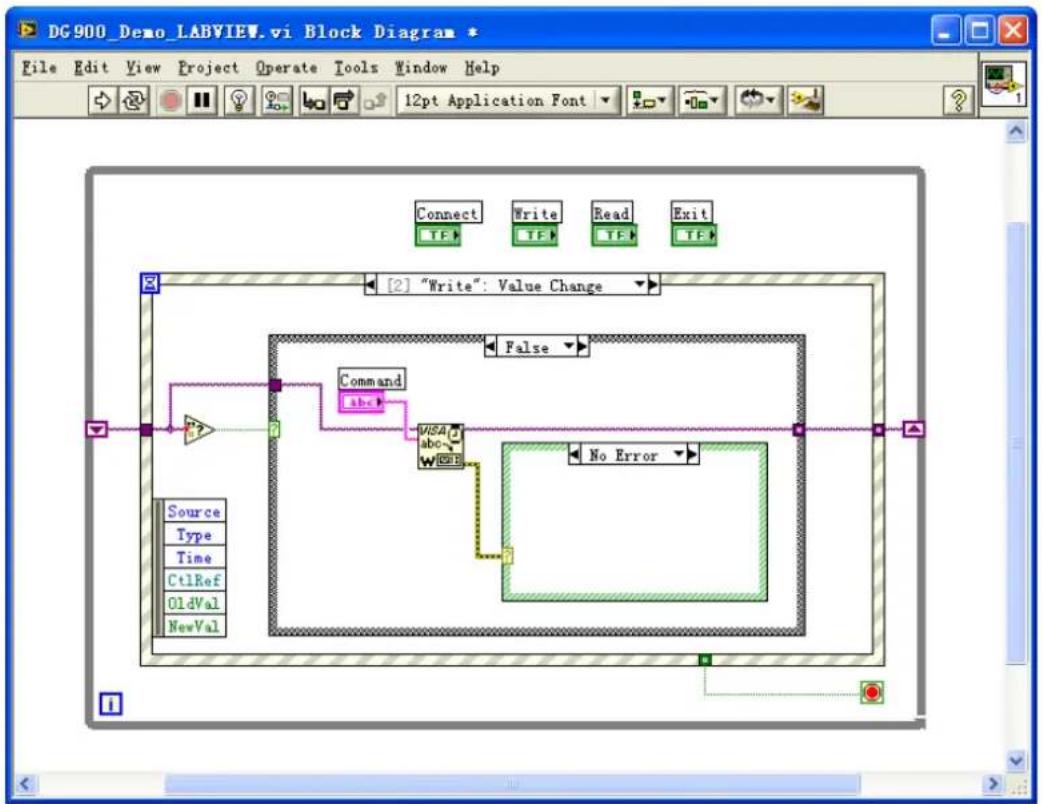Open the Reorder dropdown

[x=758, y=101]
